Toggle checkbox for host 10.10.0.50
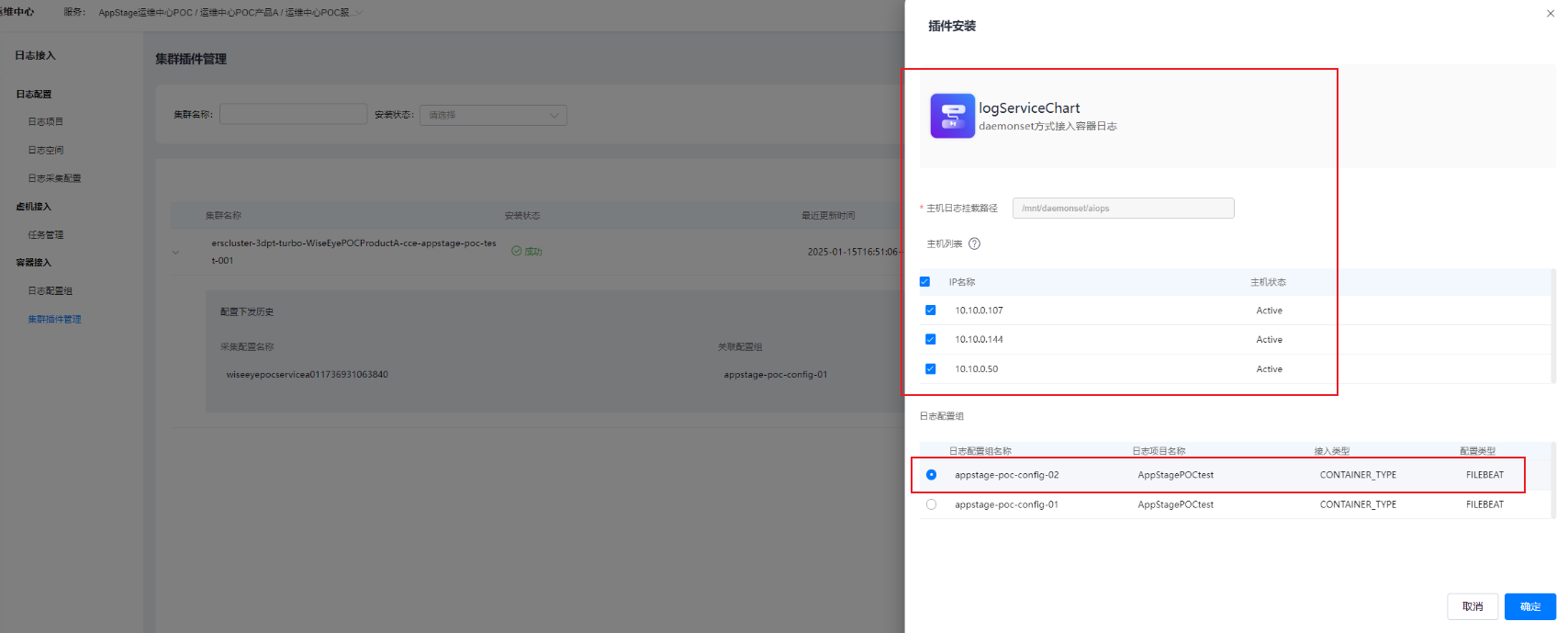Viewport: 1568px width, 633px height. coord(930,369)
